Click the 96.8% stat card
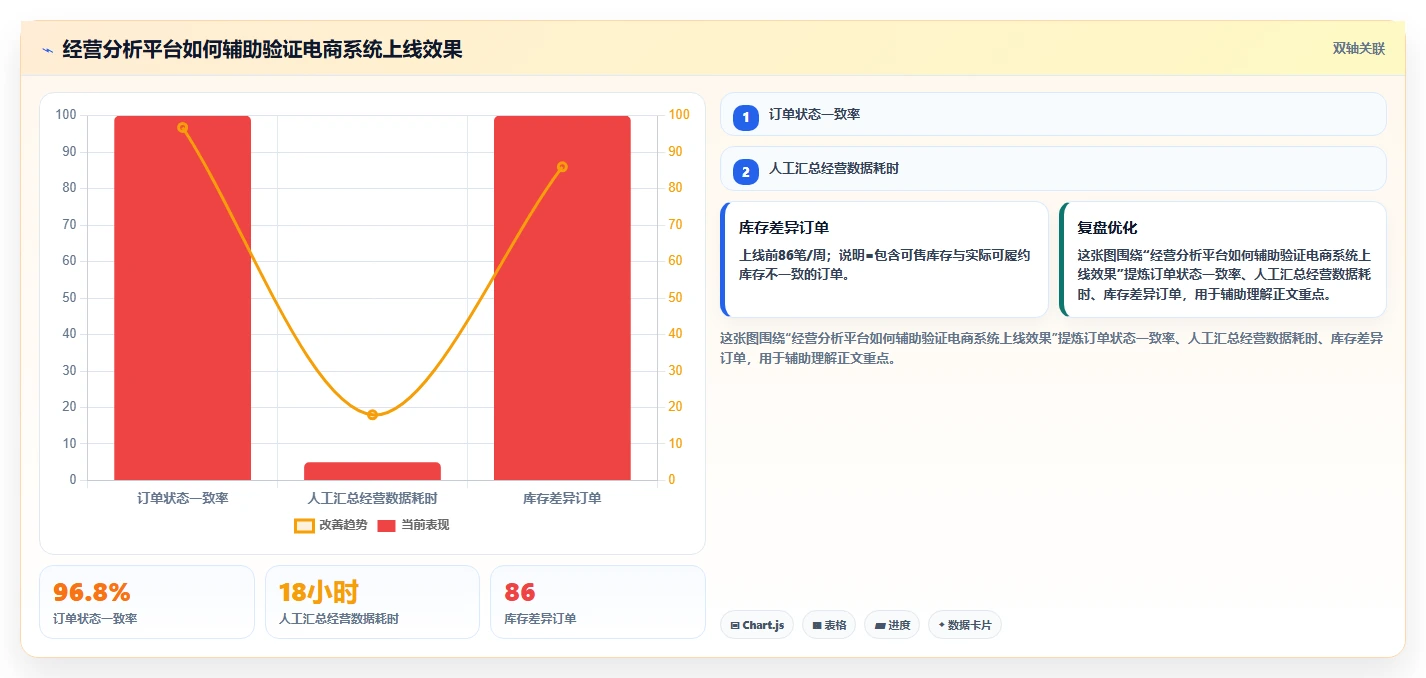 pyautogui.click(x=147, y=602)
